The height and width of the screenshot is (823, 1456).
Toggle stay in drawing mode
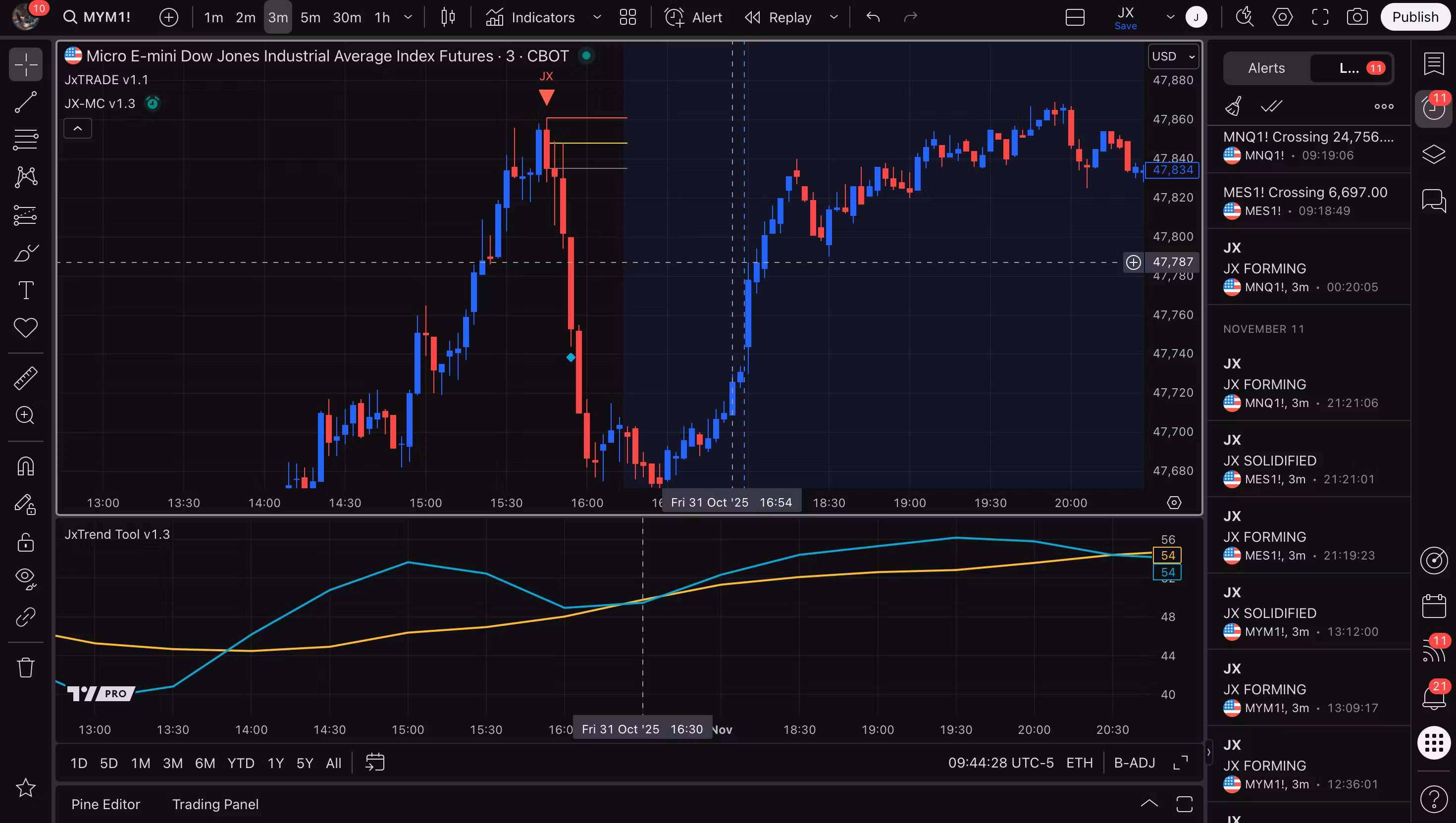tap(25, 504)
